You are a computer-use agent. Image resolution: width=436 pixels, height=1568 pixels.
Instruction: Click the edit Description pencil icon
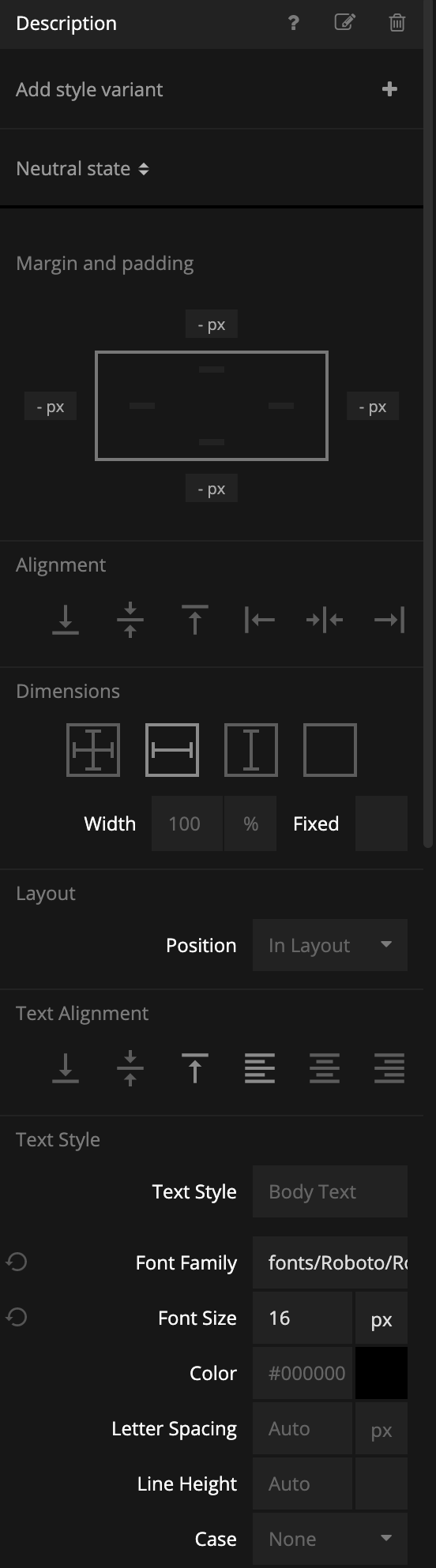(x=344, y=22)
